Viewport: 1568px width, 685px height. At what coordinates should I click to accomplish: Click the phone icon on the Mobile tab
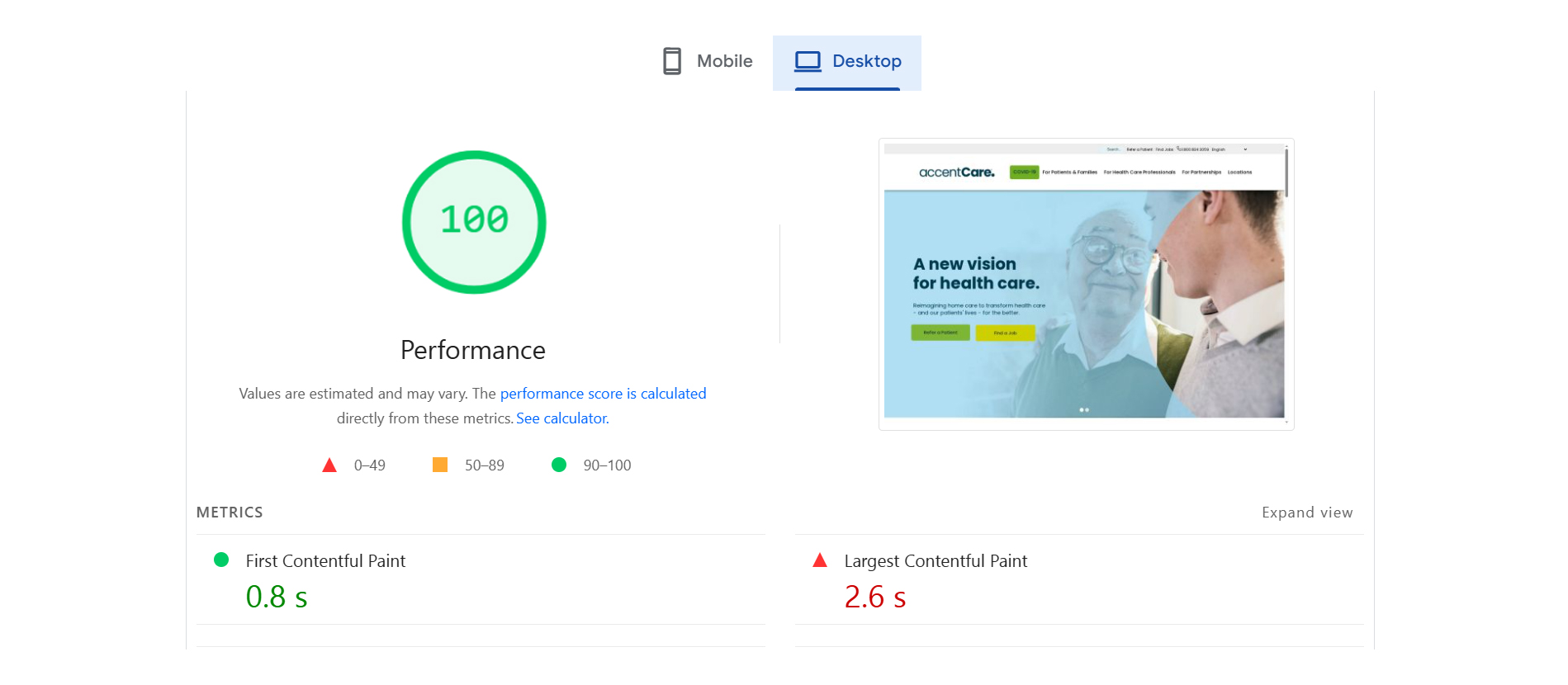click(x=672, y=61)
